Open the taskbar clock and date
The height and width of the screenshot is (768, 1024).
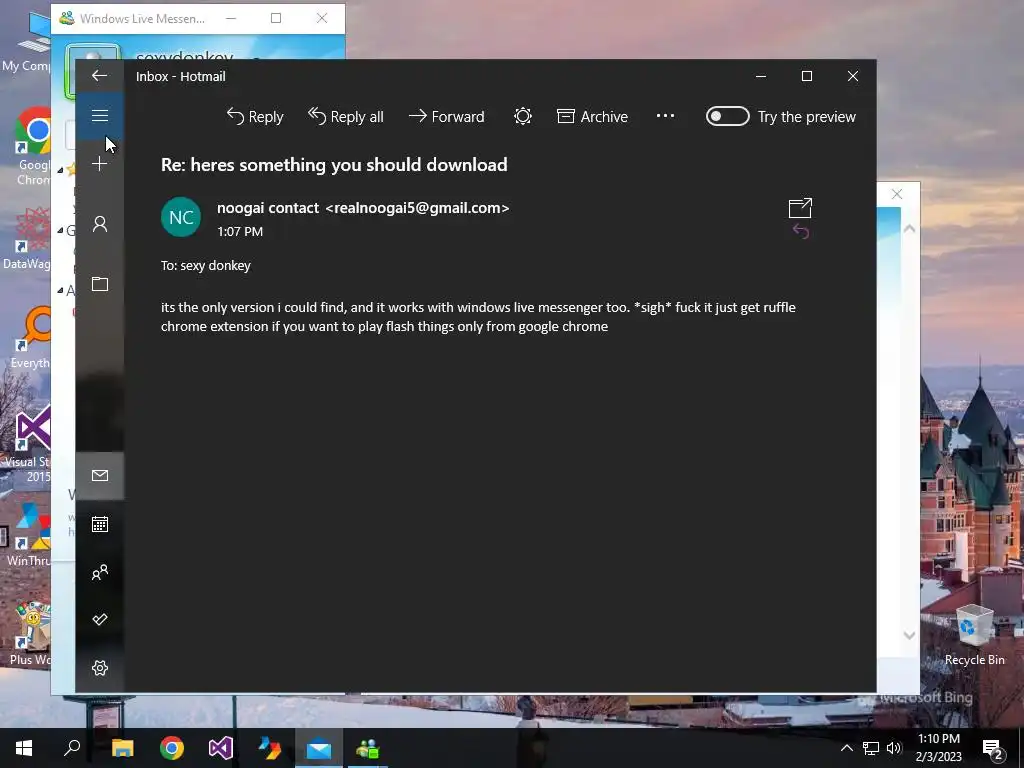[938, 748]
